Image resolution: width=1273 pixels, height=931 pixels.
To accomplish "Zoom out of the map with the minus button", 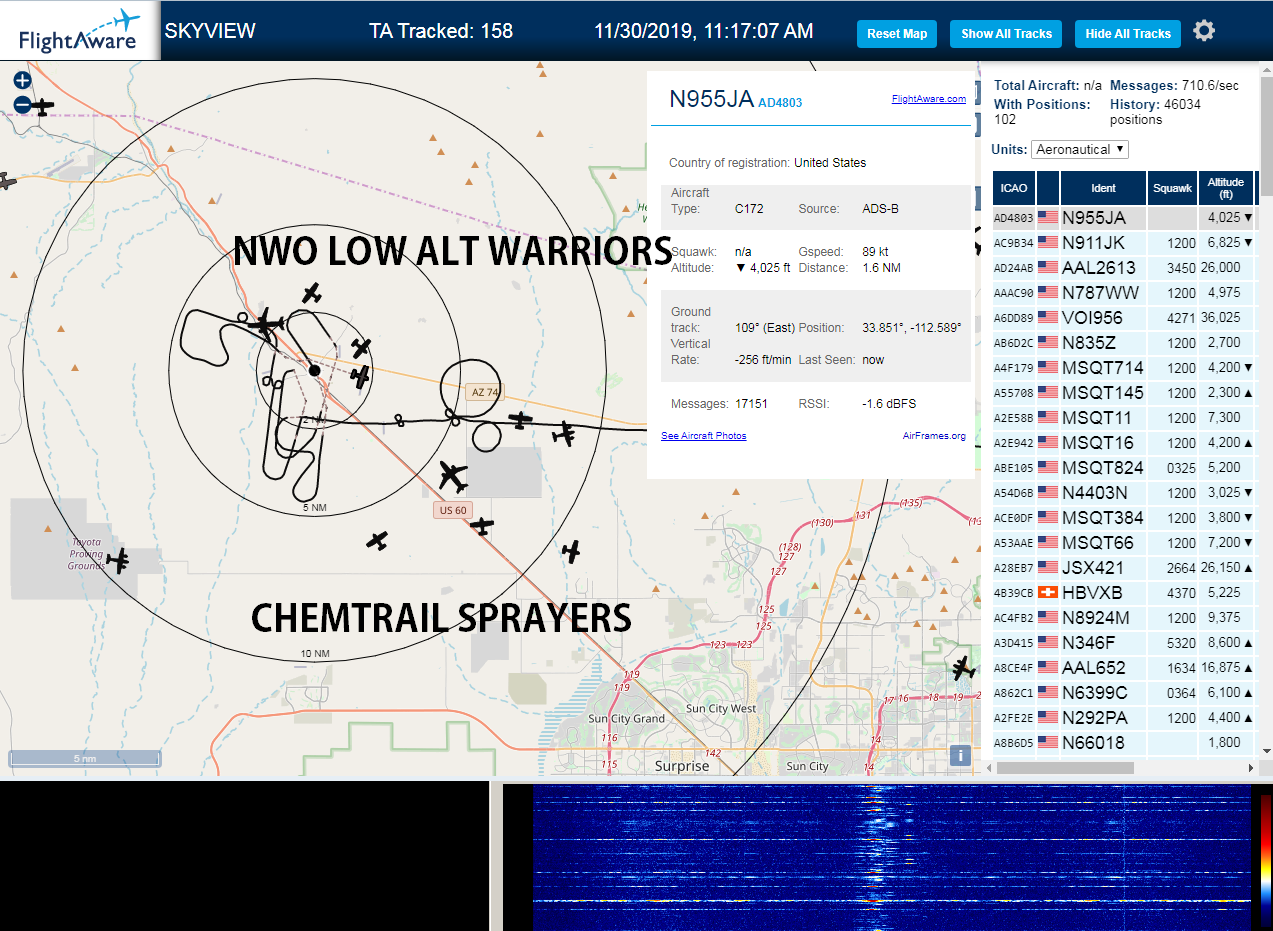I will pyautogui.click(x=22, y=104).
